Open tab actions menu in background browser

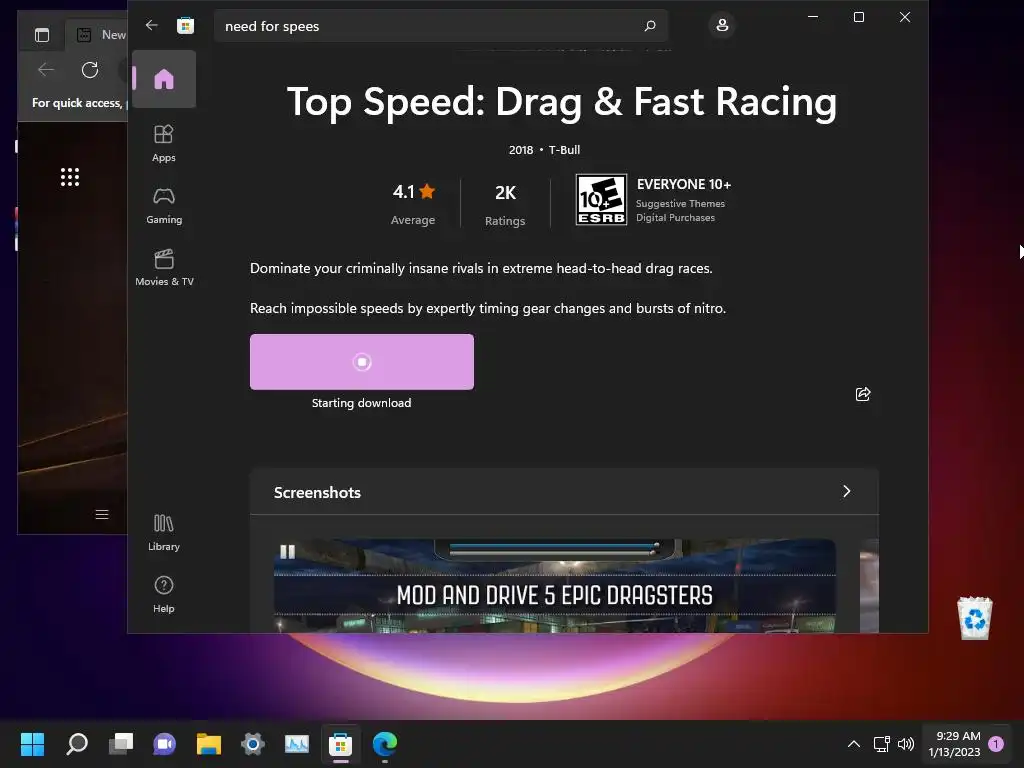(42, 35)
